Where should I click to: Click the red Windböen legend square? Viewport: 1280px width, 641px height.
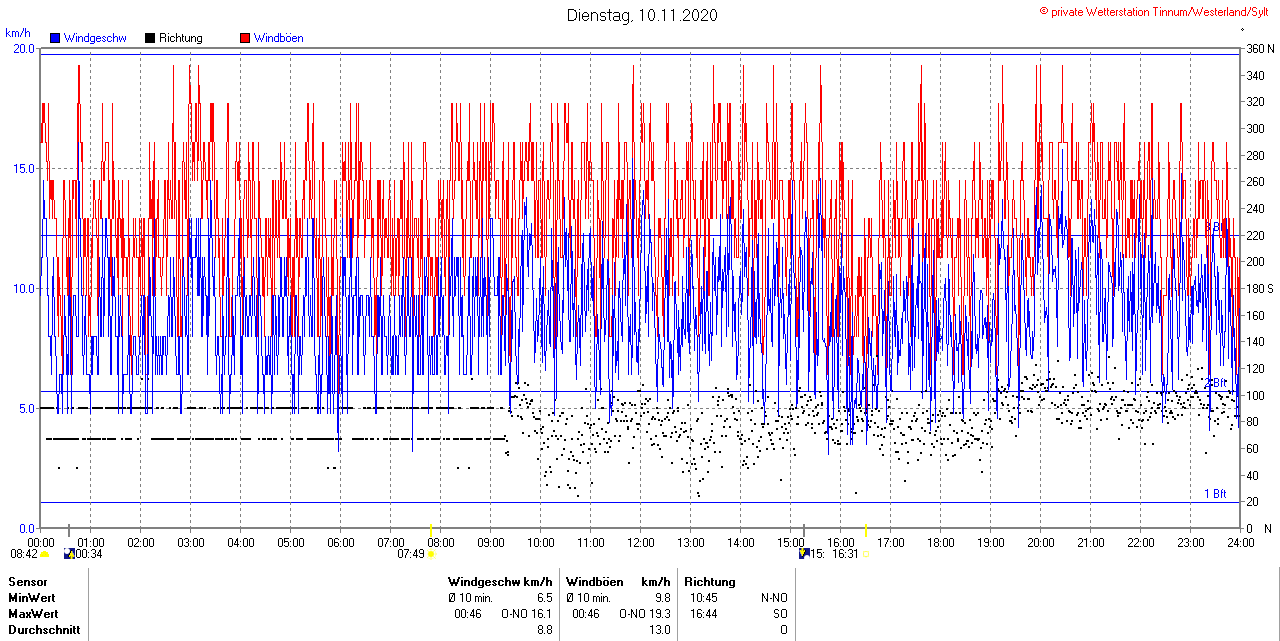245,38
